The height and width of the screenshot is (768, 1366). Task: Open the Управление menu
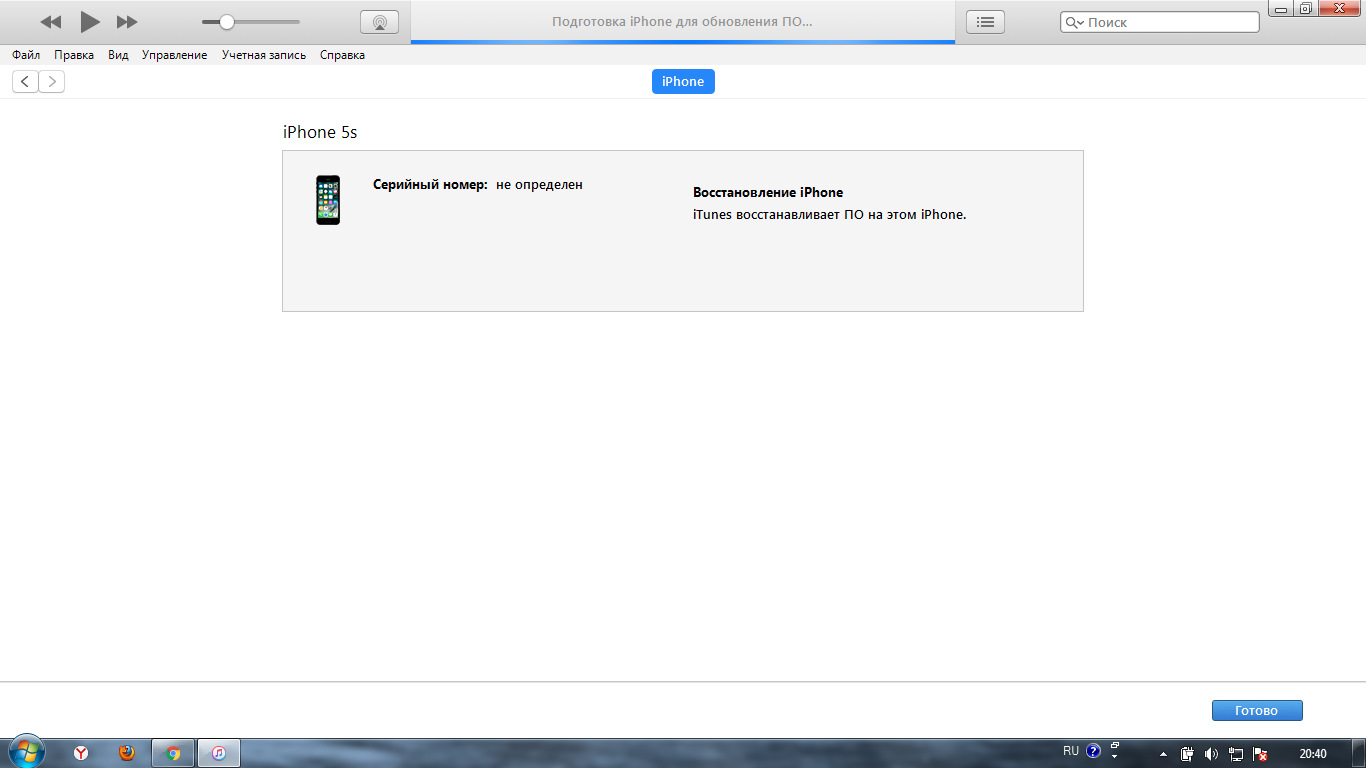(174, 55)
